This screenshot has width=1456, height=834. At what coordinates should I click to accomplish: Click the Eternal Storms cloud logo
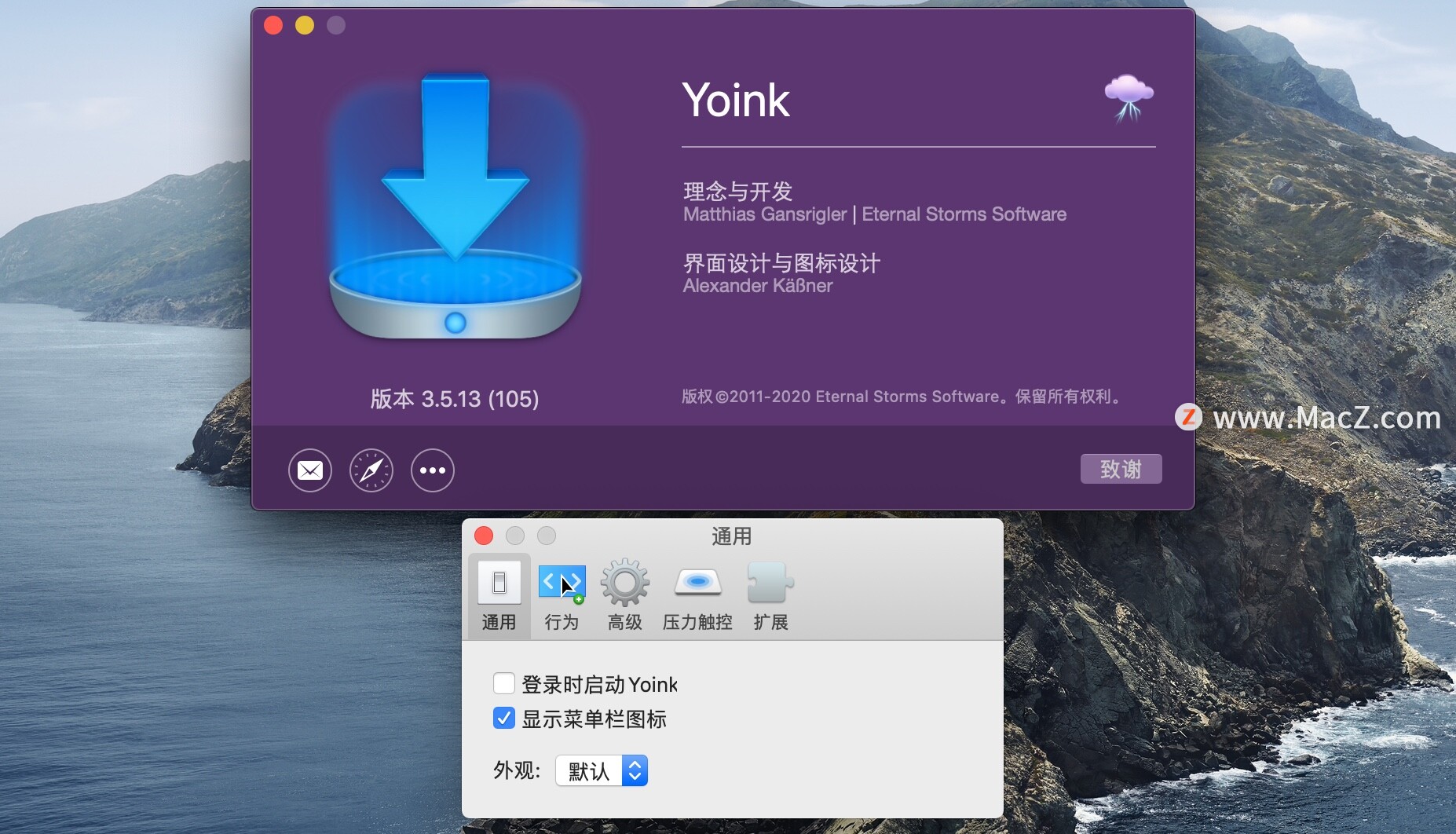pyautogui.click(x=1129, y=97)
